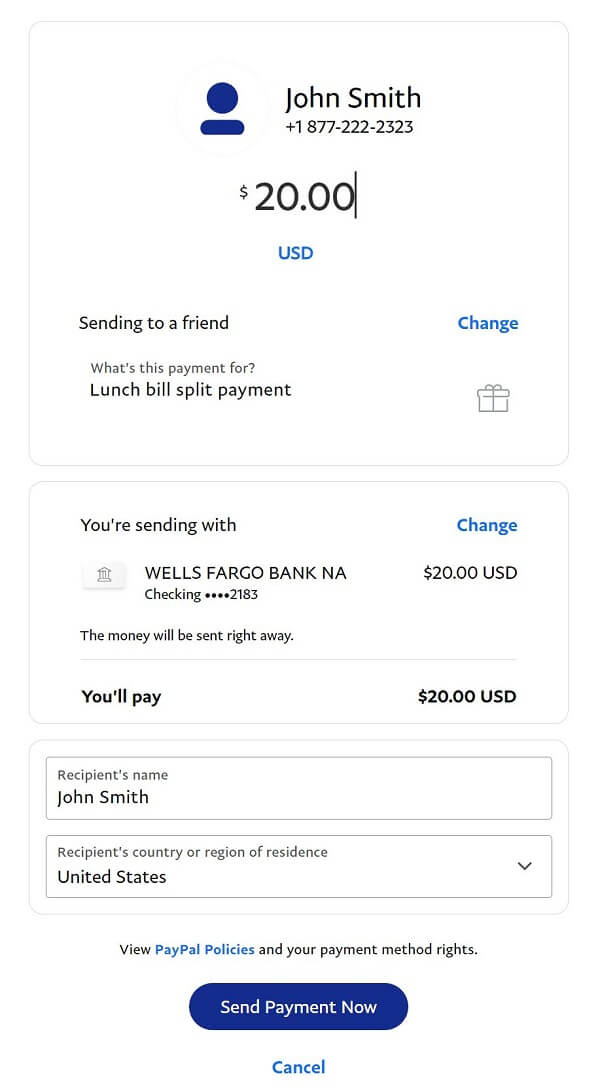The height and width of the screenshot is (1089, 600).
Task: Click the John Smith name heading
Action: click(x=353, y=98)
